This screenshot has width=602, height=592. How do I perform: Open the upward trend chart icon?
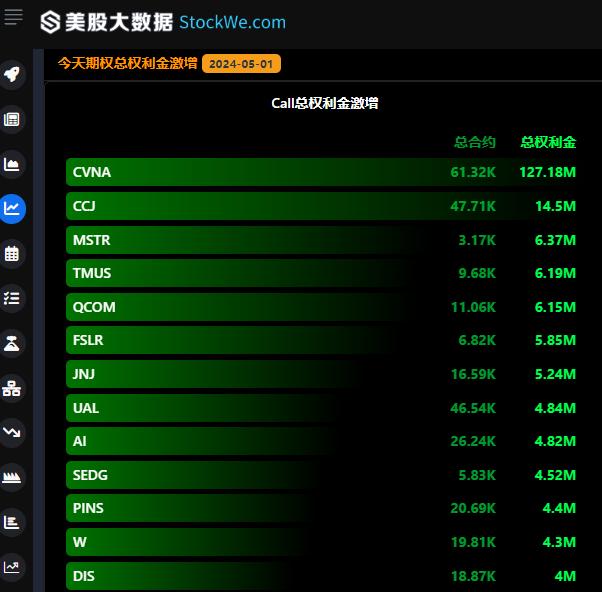pos(12,567)
